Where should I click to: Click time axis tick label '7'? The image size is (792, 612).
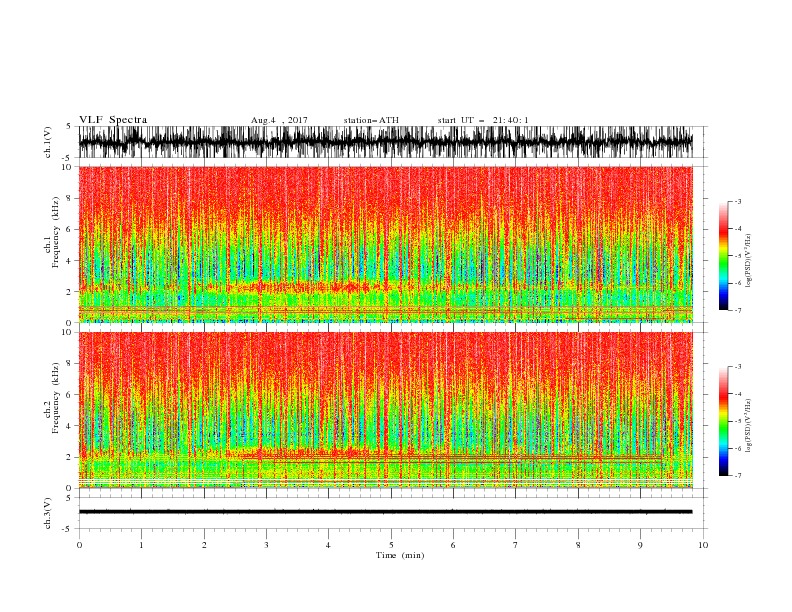[516, 545]
